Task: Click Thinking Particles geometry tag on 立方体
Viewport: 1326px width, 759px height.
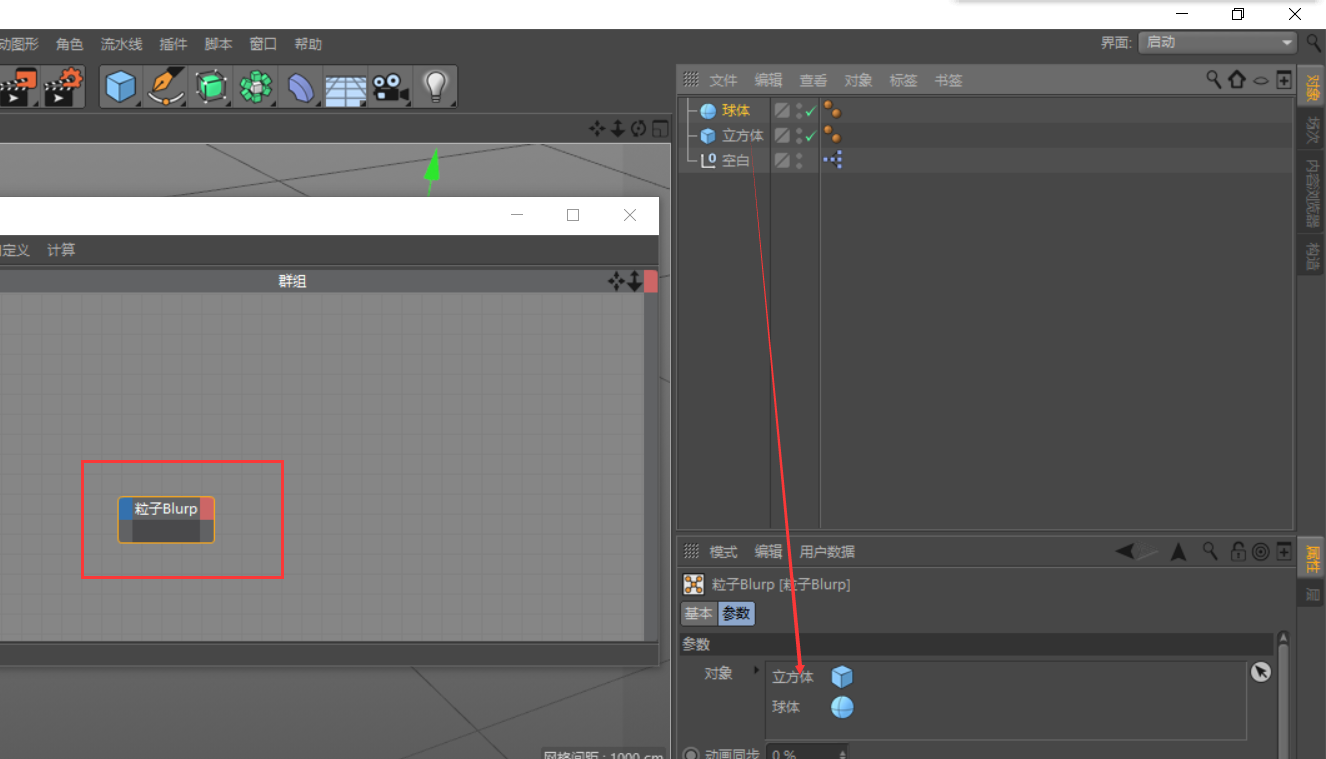Action: point(832,135)
